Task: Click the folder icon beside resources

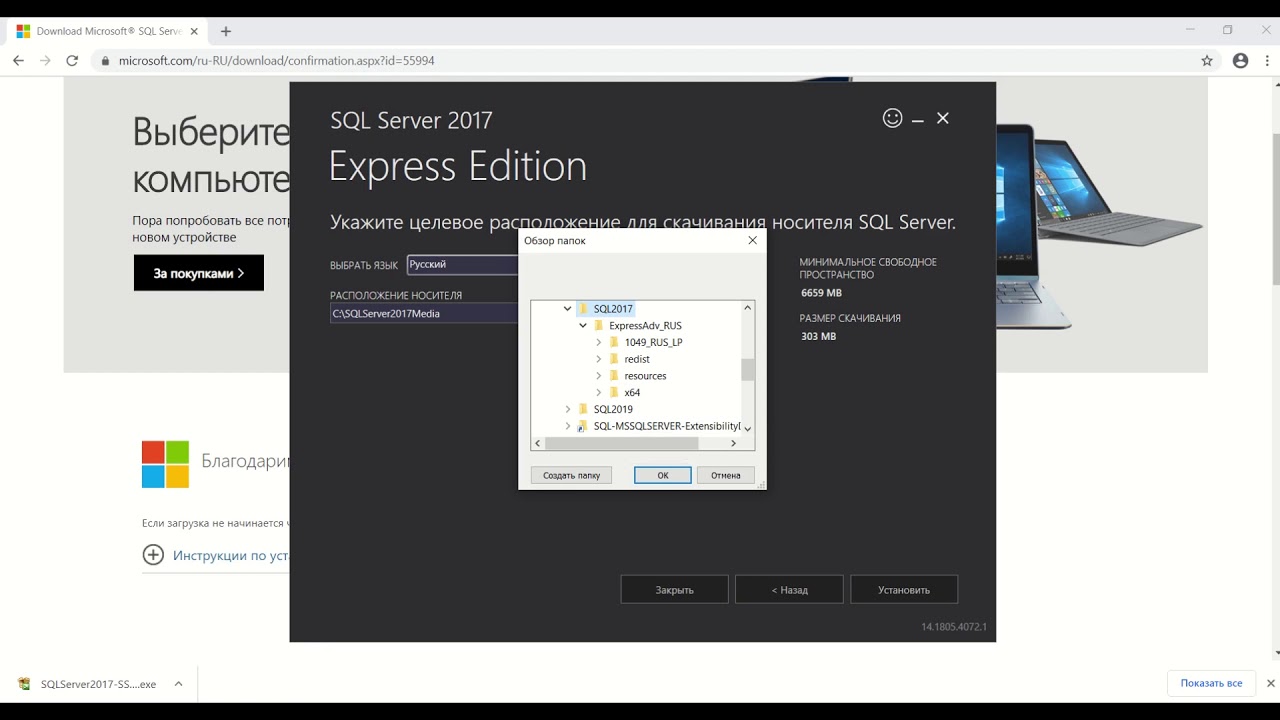Action: (x=614, y=376)
